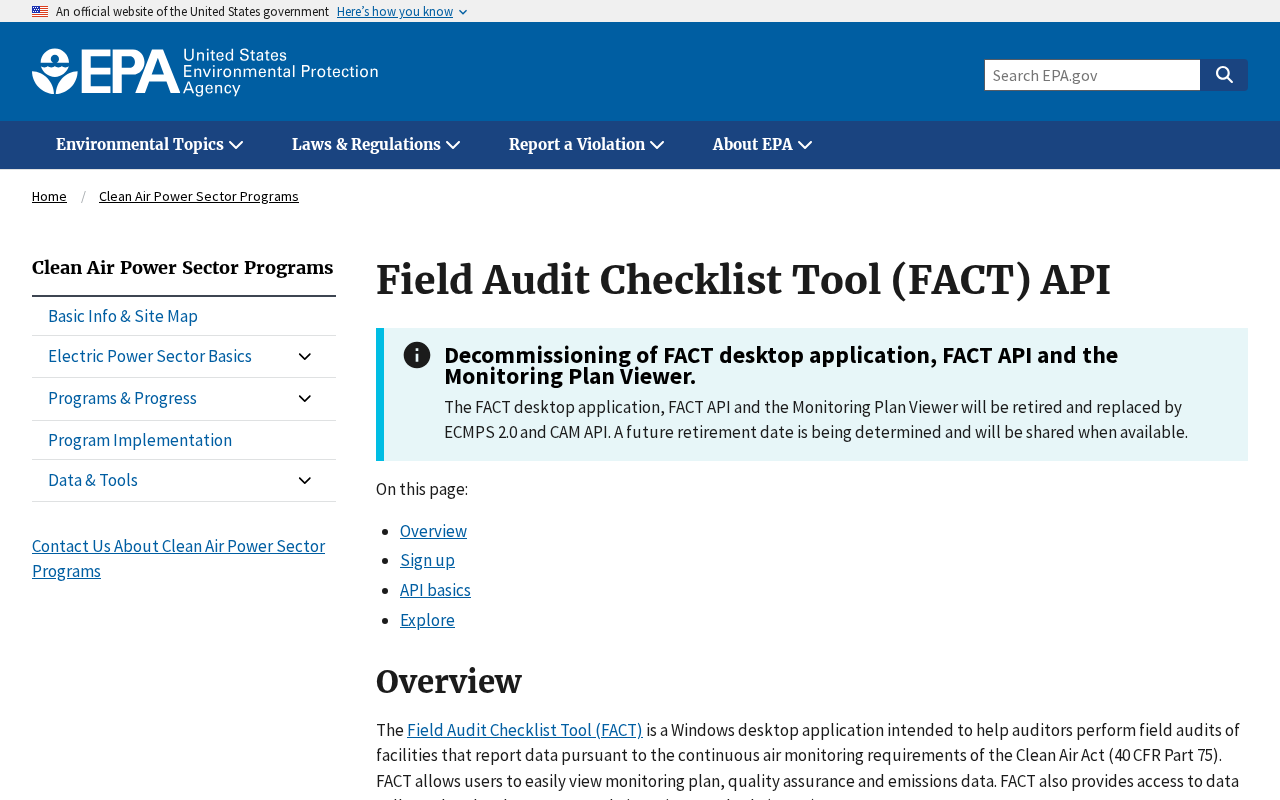Jump to Explore section

click(427, 620)
